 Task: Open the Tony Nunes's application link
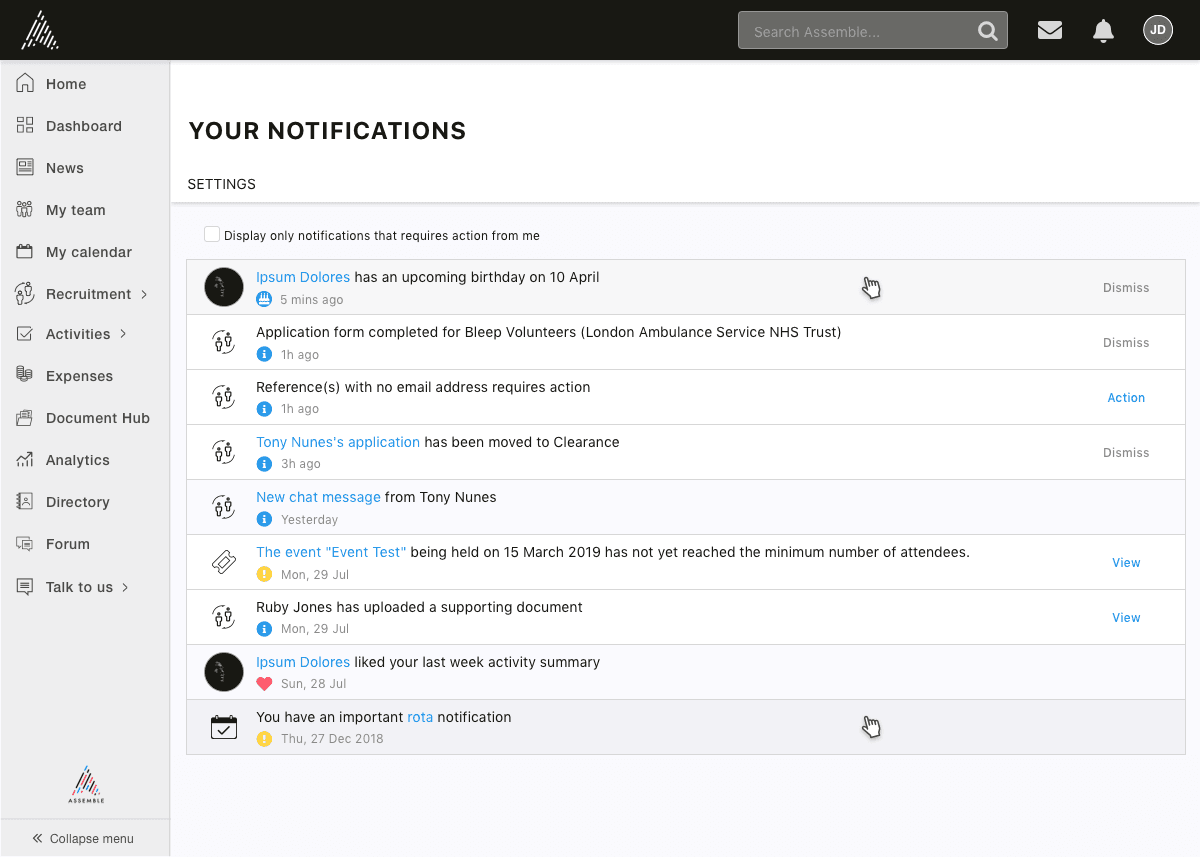pyautogui.click(x=338, y=442)
